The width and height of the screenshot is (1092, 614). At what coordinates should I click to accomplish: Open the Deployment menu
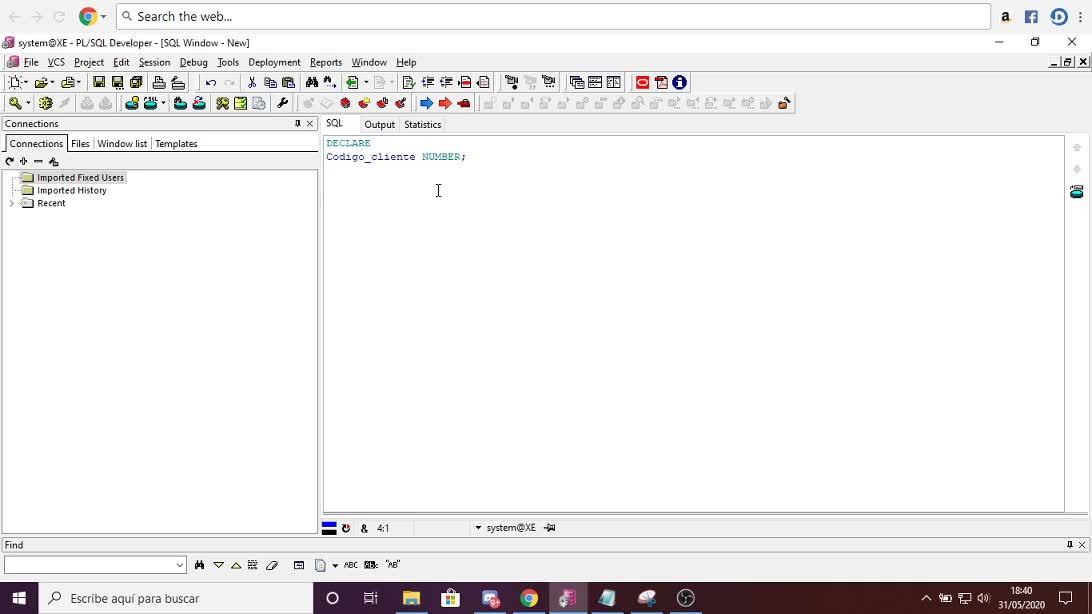click(274, 62)
